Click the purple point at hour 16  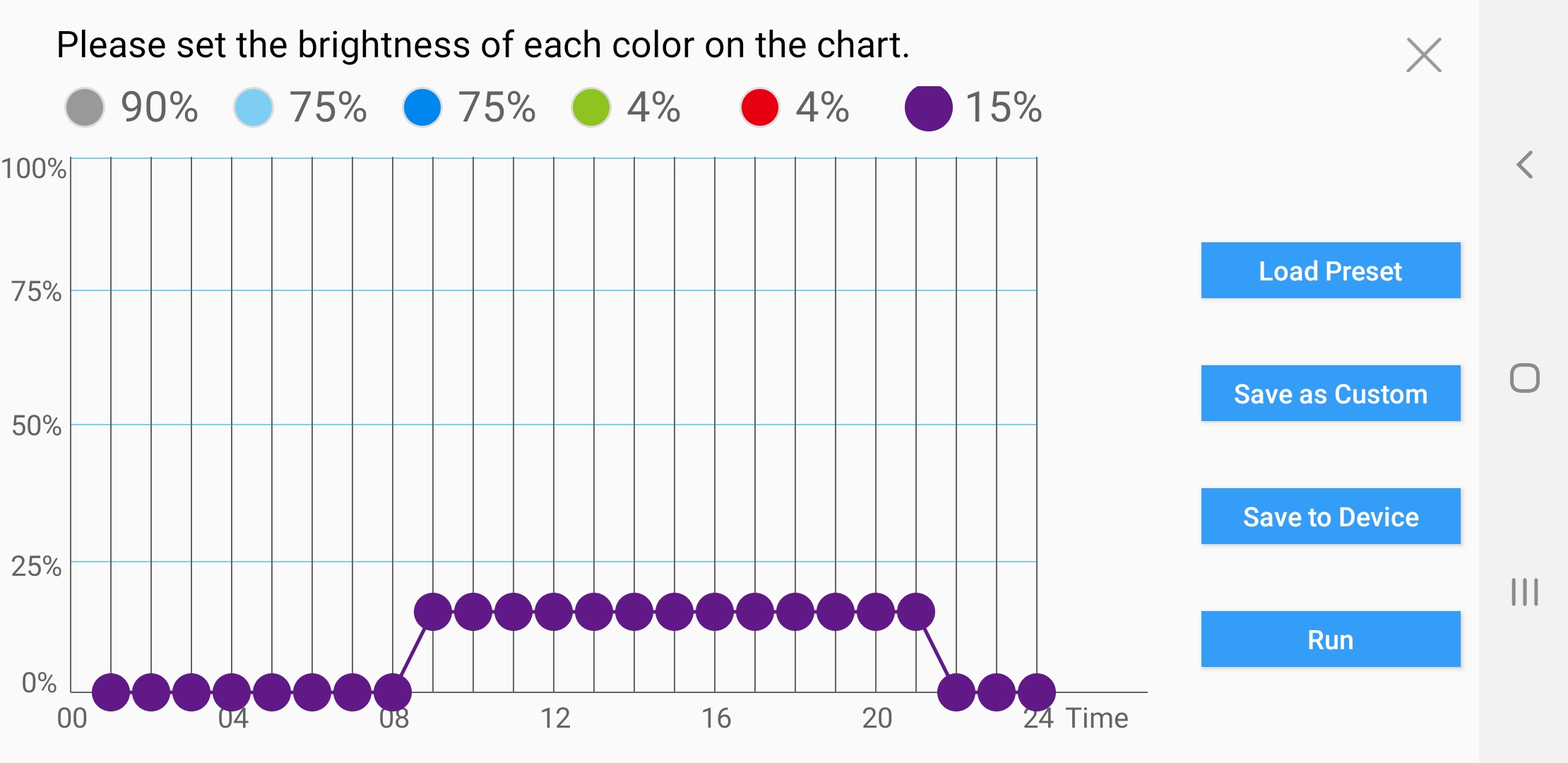[x=715, y=612]
